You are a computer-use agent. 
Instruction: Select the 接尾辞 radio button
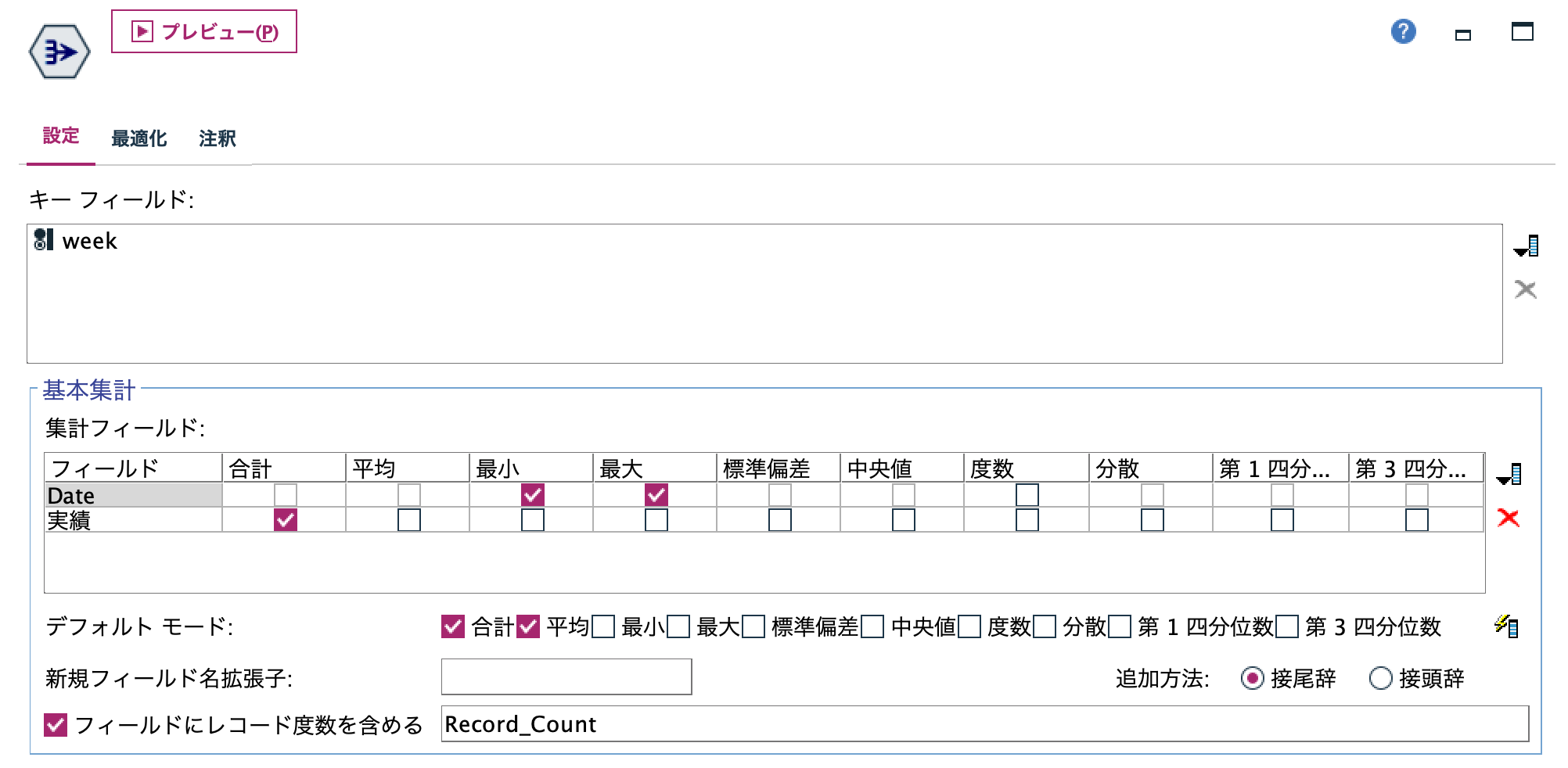tap(1253, 678)
